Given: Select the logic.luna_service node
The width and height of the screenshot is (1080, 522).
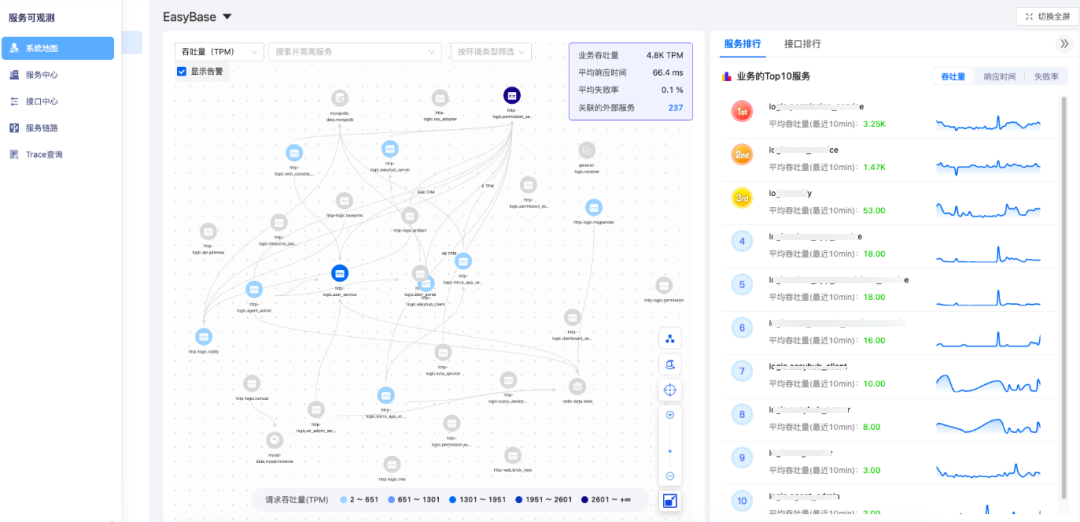Looking at the screenshot, I should 443,353.
